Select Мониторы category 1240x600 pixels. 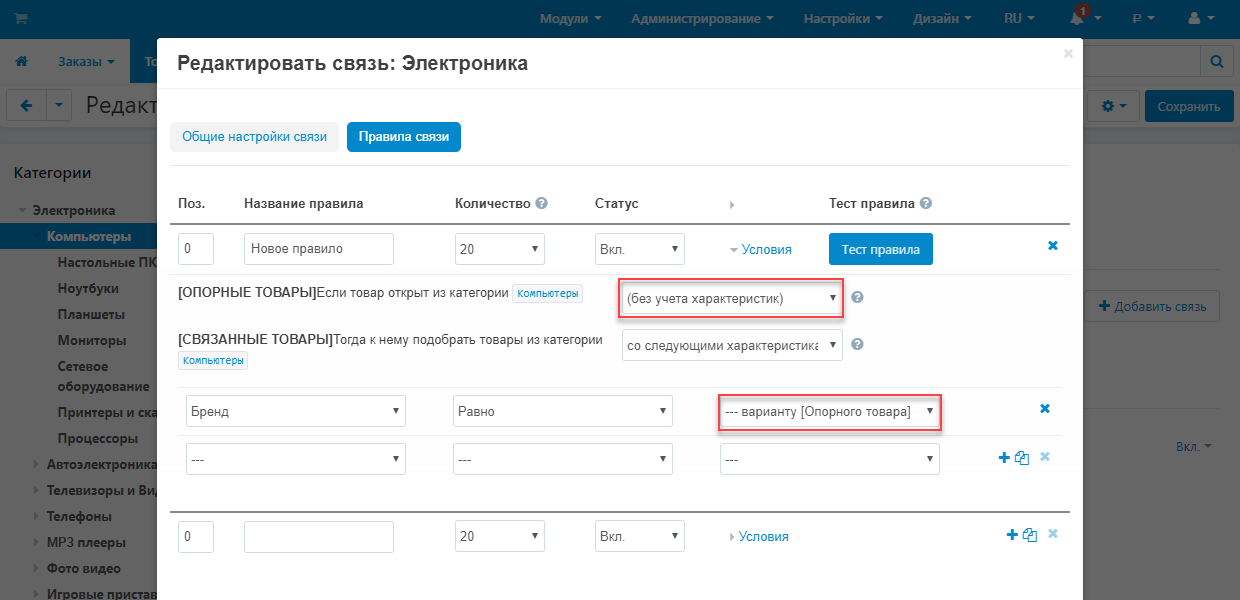tap(92, 340)
